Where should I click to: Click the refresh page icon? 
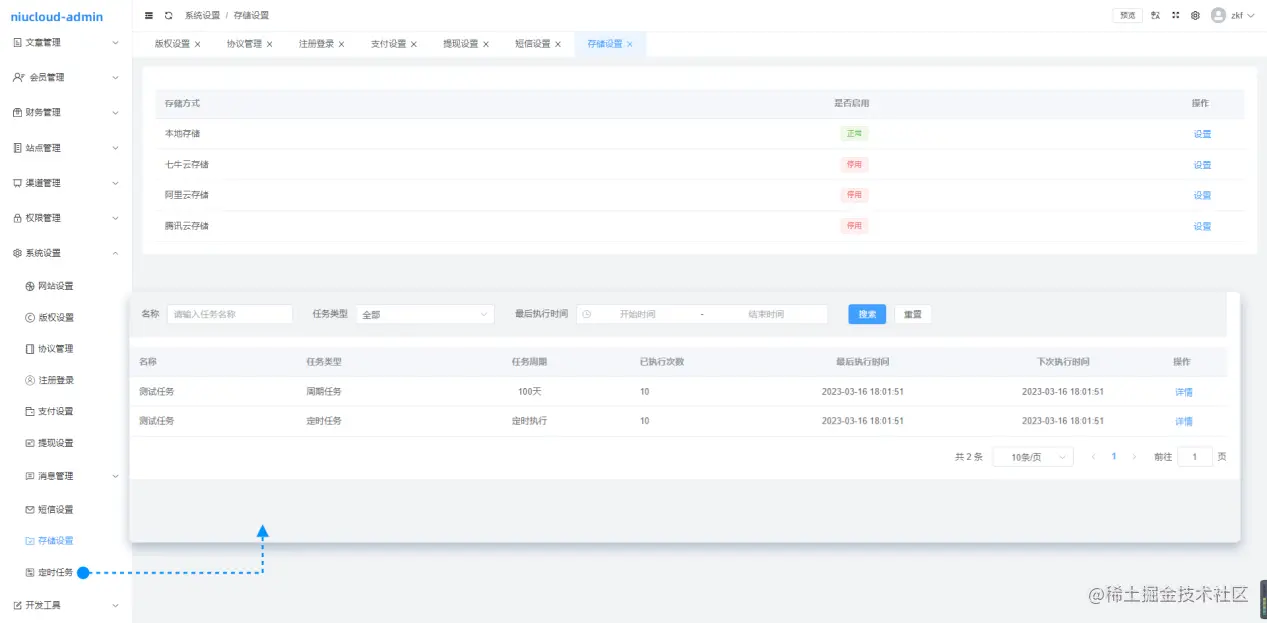168,15
